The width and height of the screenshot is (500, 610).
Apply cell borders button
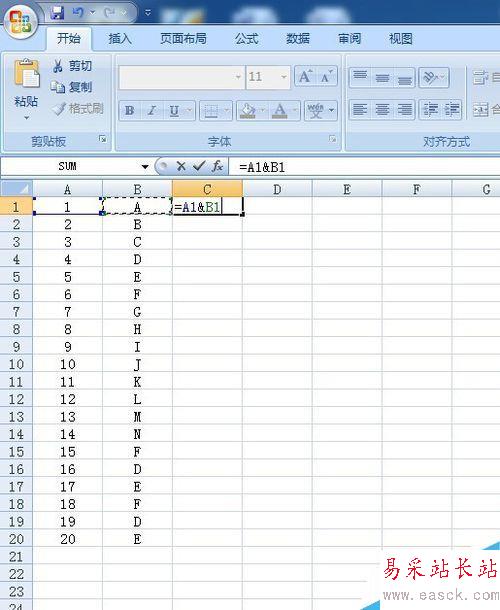(211, 110)
